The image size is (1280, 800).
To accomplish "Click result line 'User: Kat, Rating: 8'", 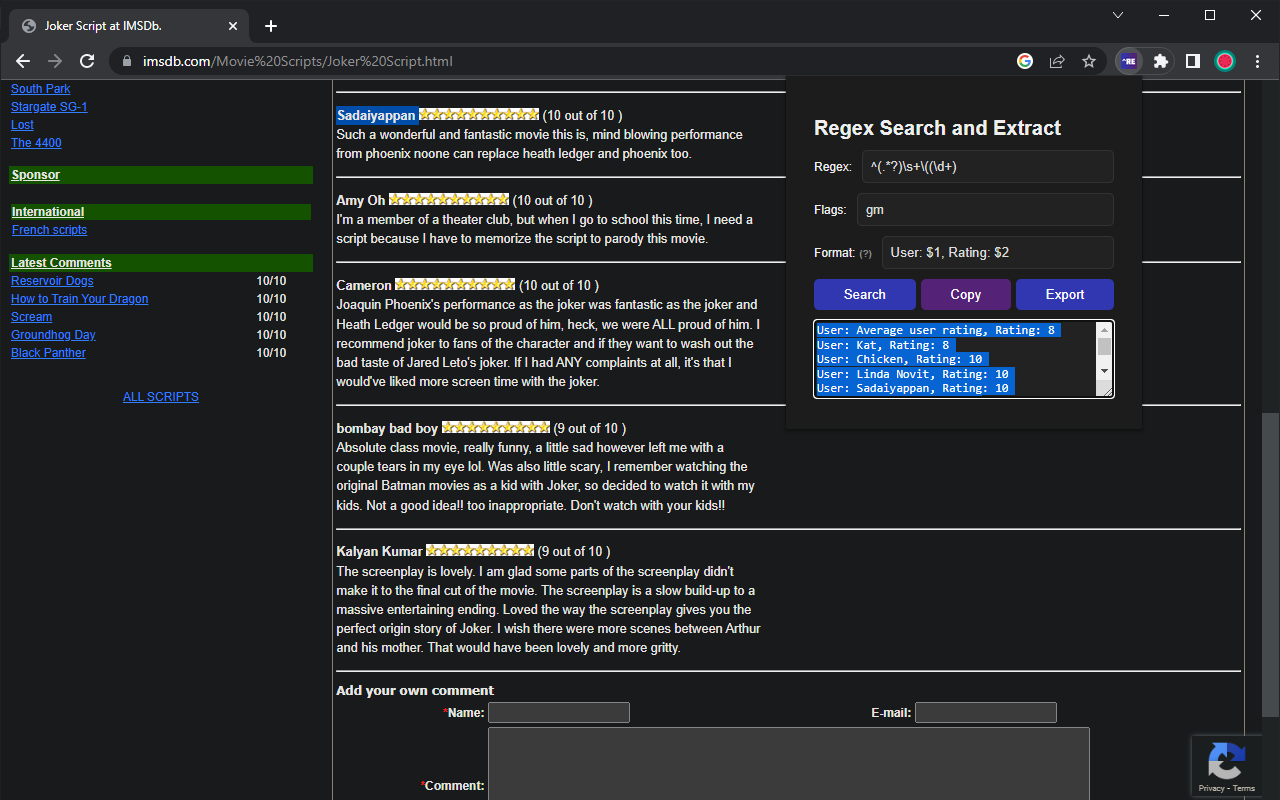I will point(883,345).
